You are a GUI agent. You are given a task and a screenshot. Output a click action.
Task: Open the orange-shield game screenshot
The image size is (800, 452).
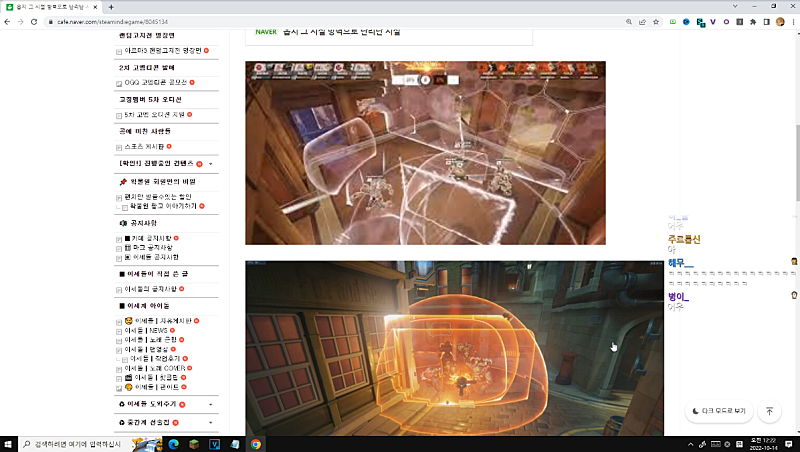coord(455,348)
